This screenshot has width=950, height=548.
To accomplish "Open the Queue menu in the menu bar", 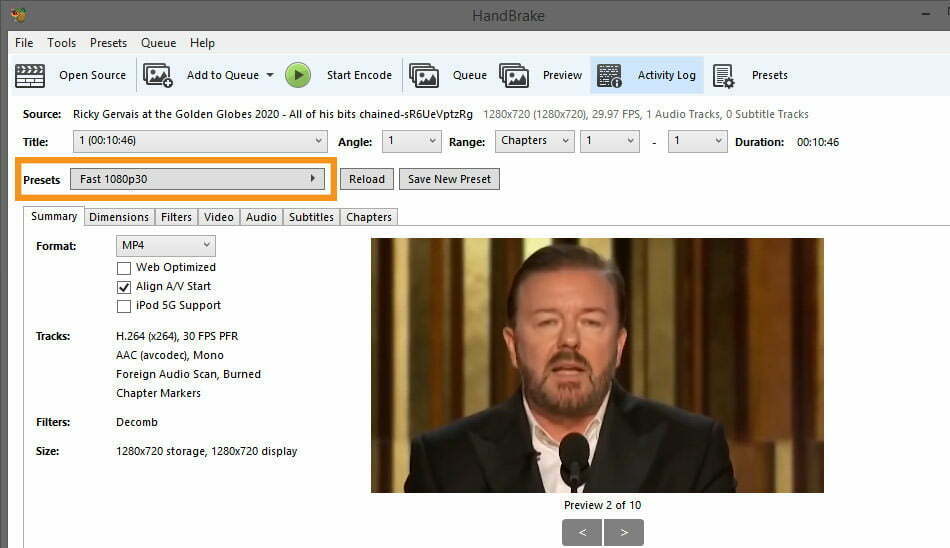I will [x=159, y=43].
